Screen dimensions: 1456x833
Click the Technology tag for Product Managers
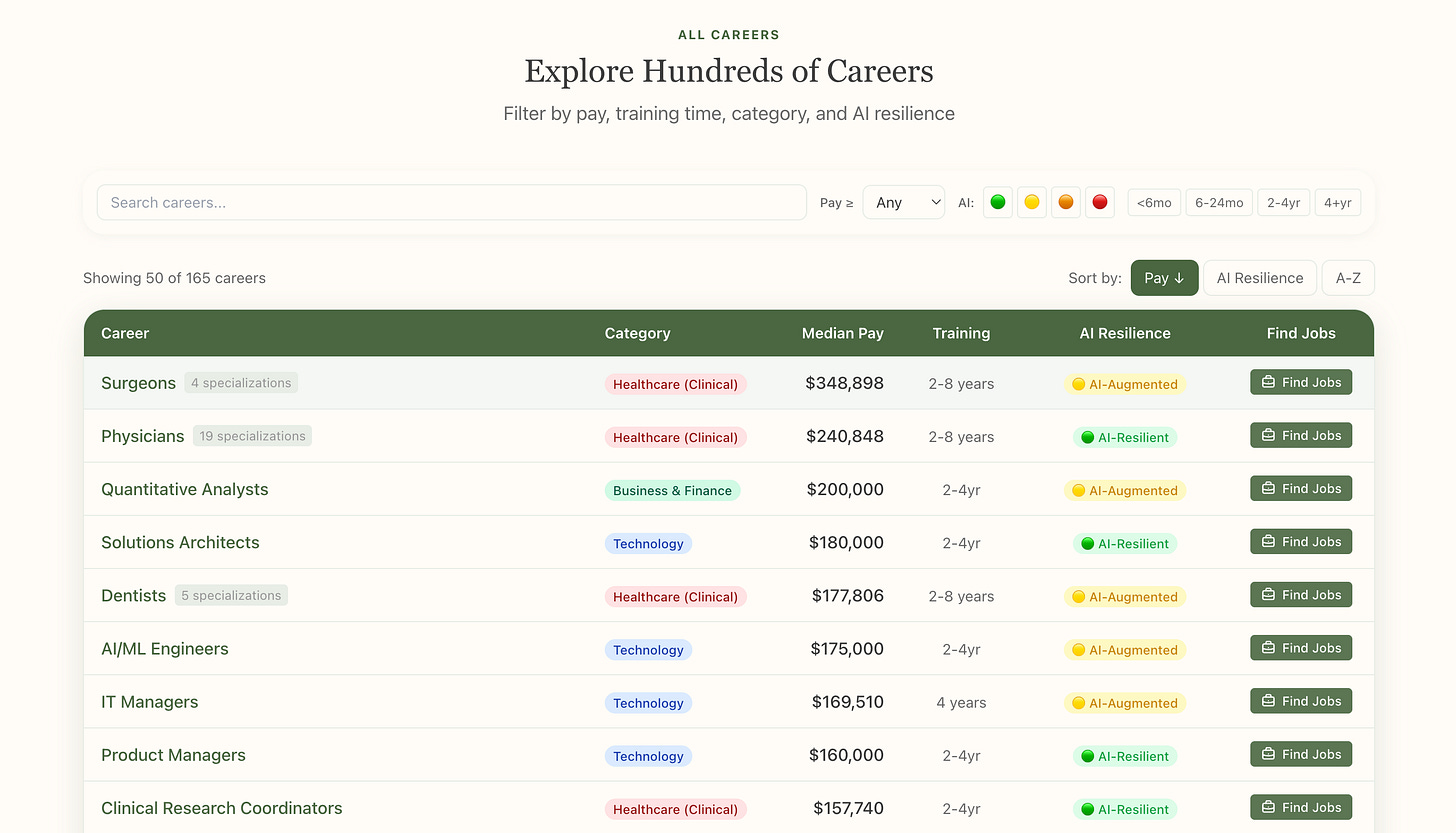(648, 756)
